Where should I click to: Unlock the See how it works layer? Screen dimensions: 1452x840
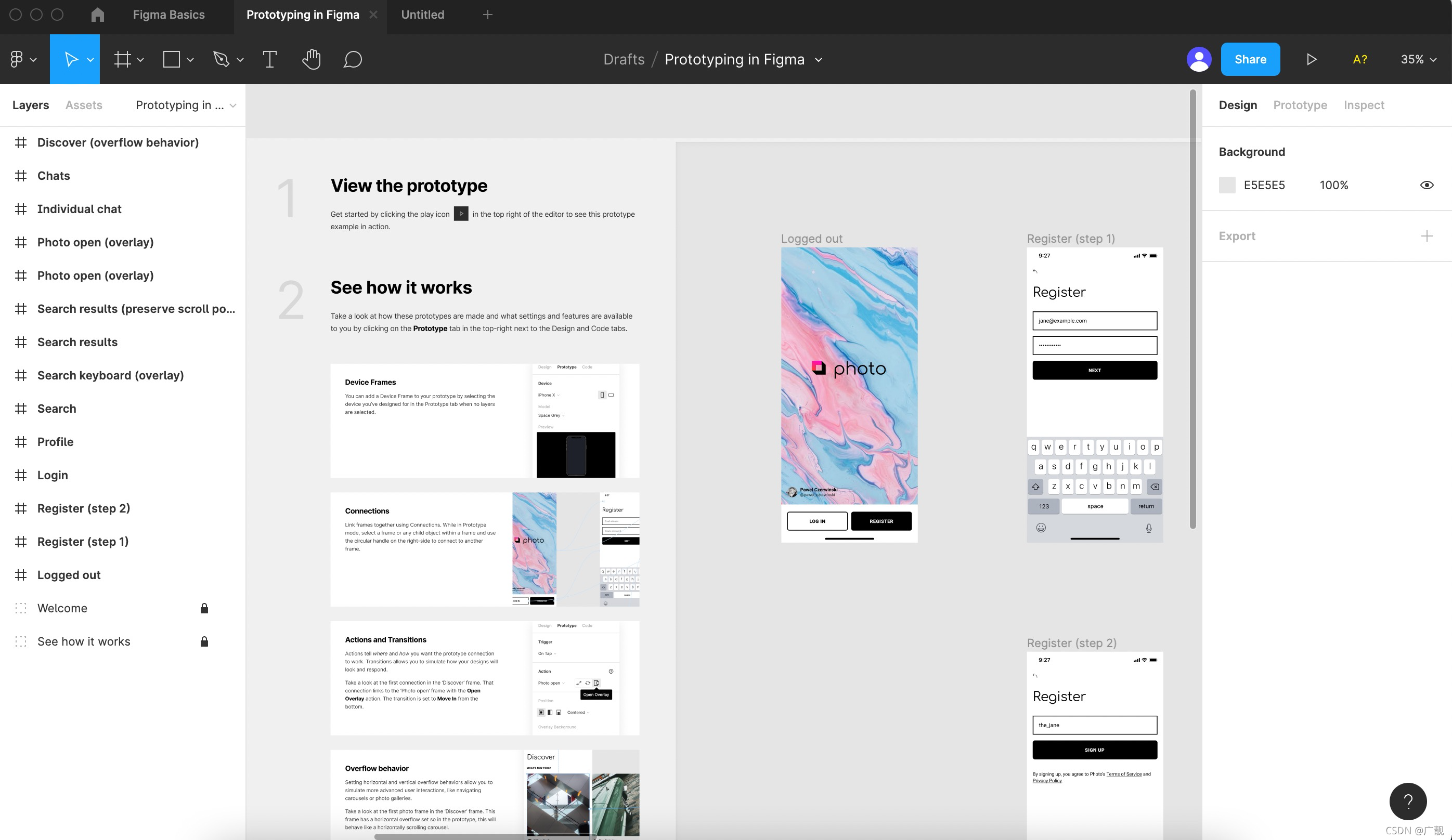(x=204, y=641)
